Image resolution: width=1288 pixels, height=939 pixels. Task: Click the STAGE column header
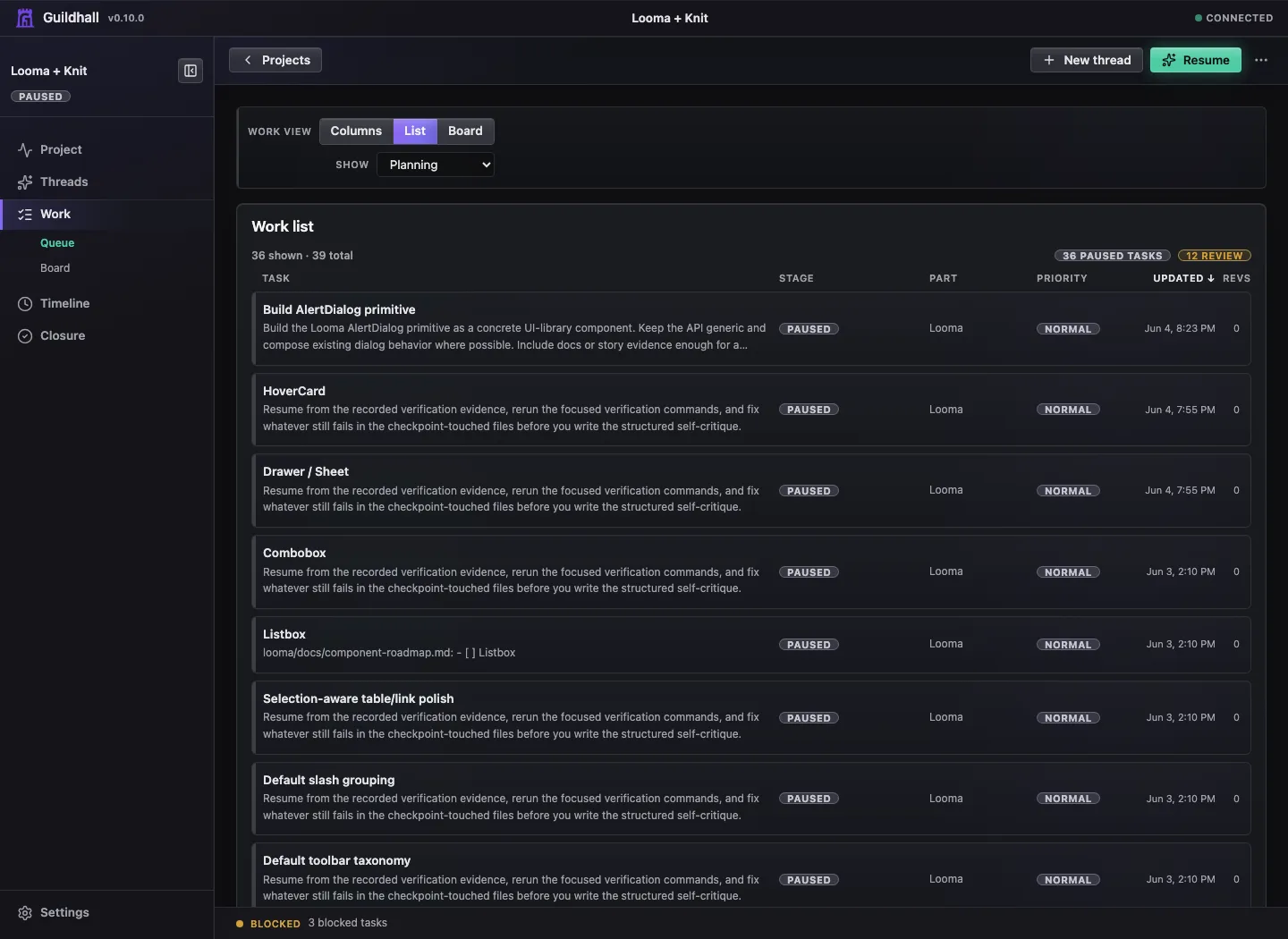coord(796,278)
